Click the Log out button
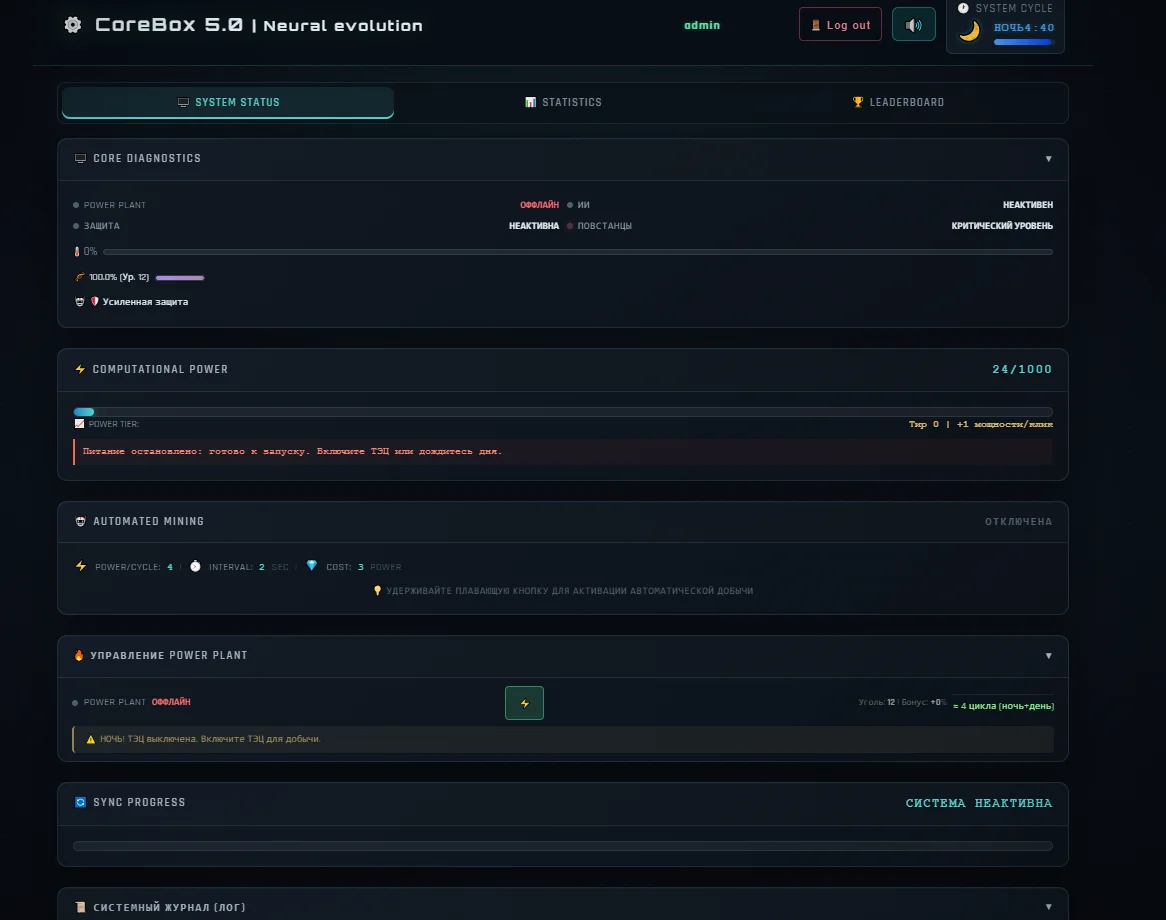Image resolution: width=1166 pixels, height=920 pixels. click(x=840, y=25)
